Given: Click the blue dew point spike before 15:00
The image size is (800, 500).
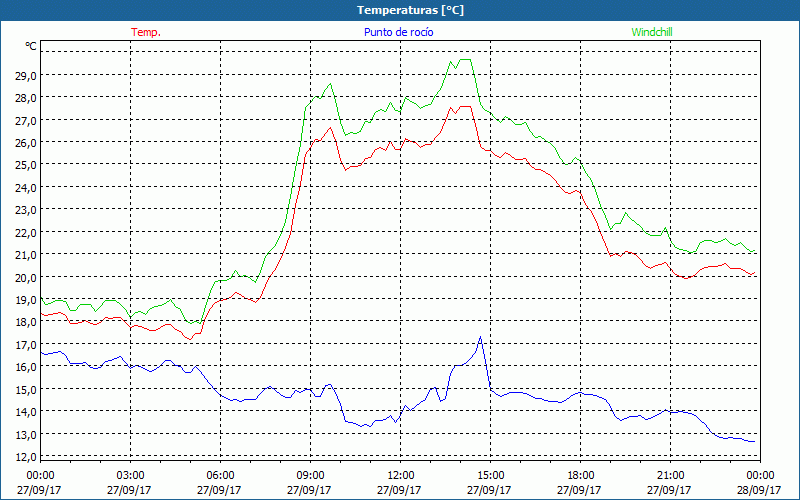Looking at the screenshot, I should [x=480, y=337].
